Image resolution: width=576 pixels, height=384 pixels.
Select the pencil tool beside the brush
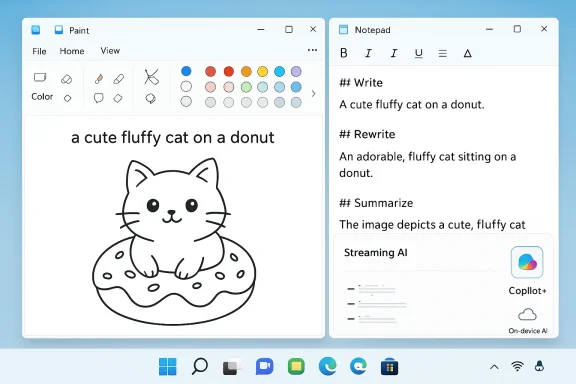(119, 79)
